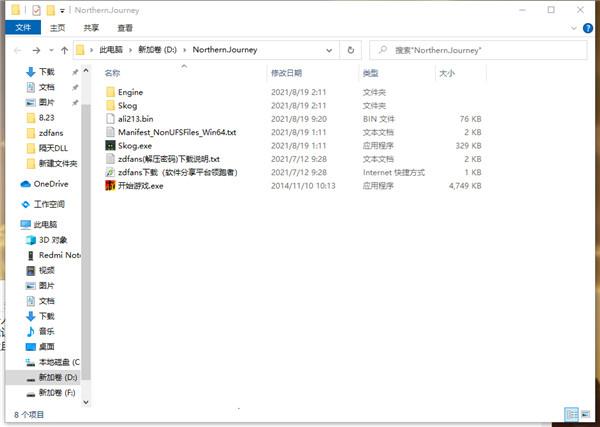Open 音乐 in the navigation pane
The height and width of the screenshot is (427, 600).
[x=47, y=331]
